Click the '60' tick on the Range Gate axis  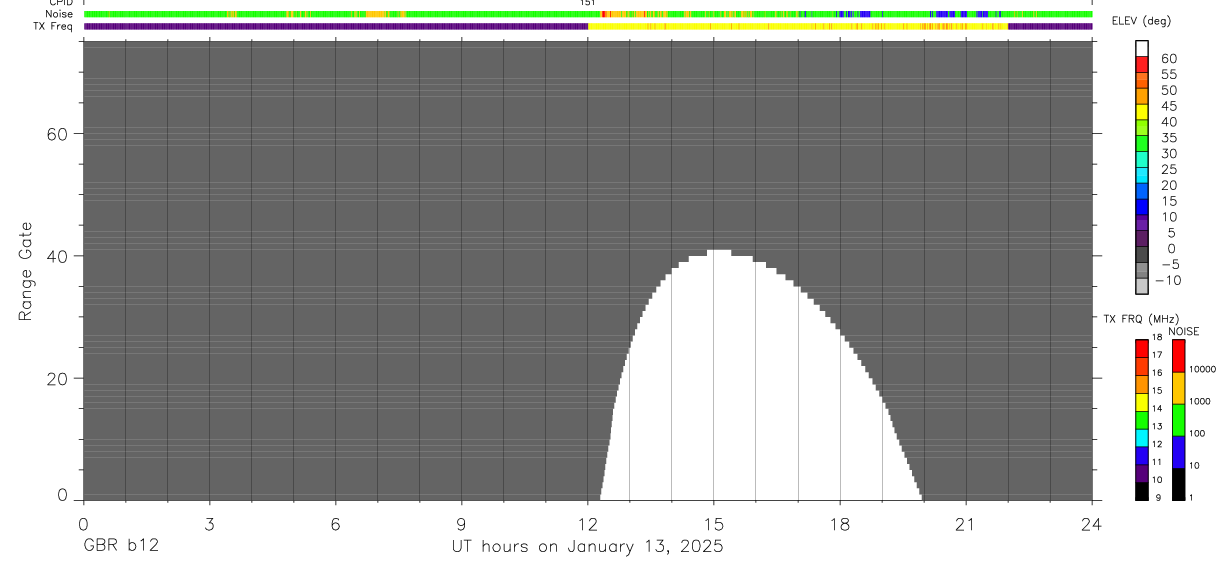pyautogui.click(x=59, y=134)
